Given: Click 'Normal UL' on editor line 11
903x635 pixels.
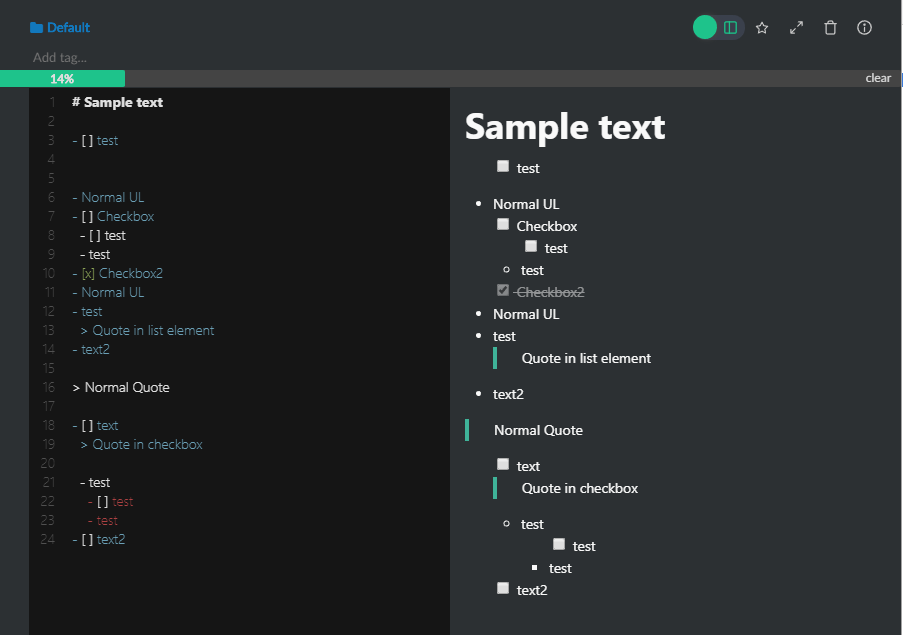Looking at the screenshot, I should click(x=113, y=292).
